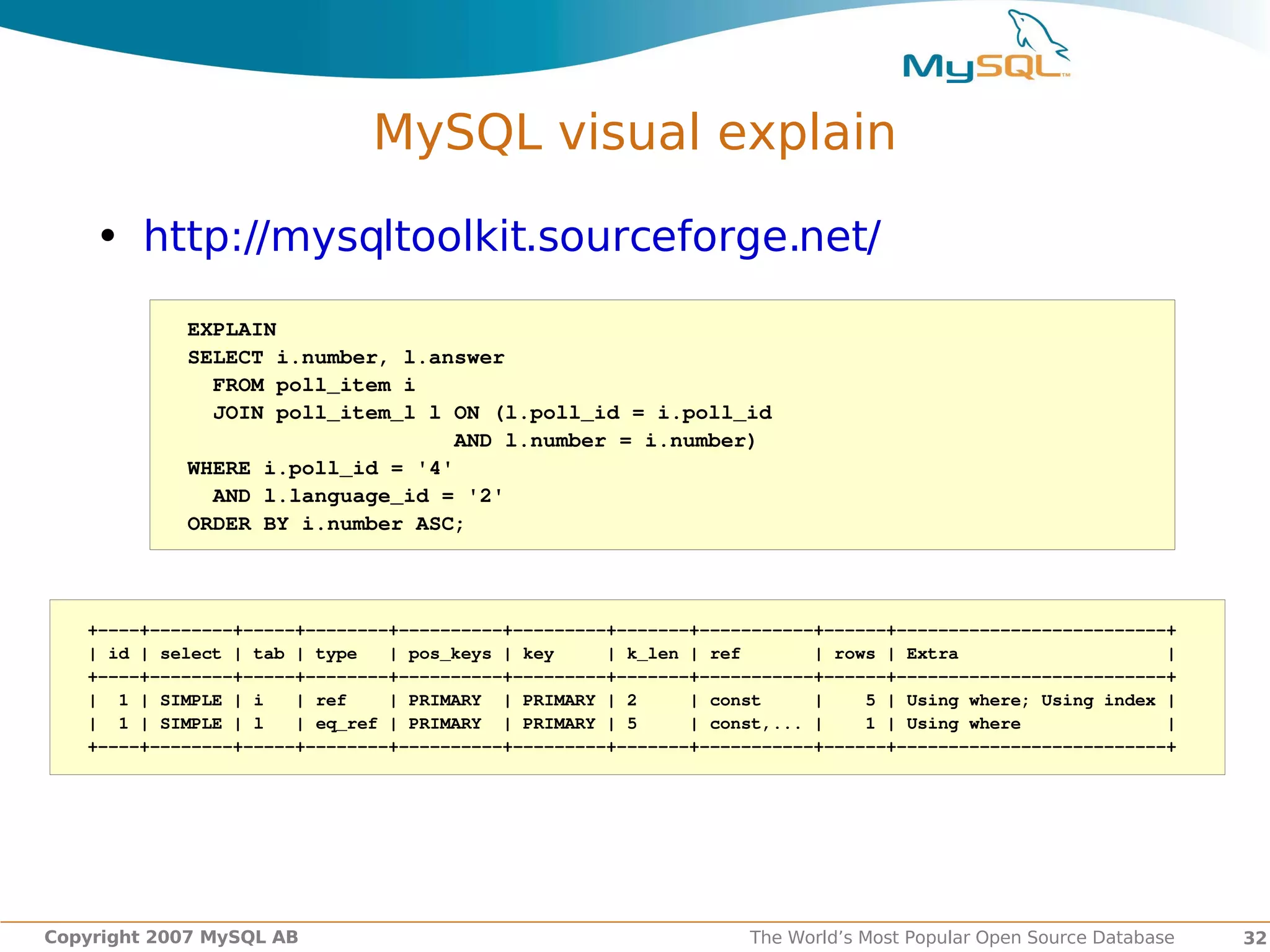
Task: Click the 'const,...' ref cell
Action: point(756,724)
